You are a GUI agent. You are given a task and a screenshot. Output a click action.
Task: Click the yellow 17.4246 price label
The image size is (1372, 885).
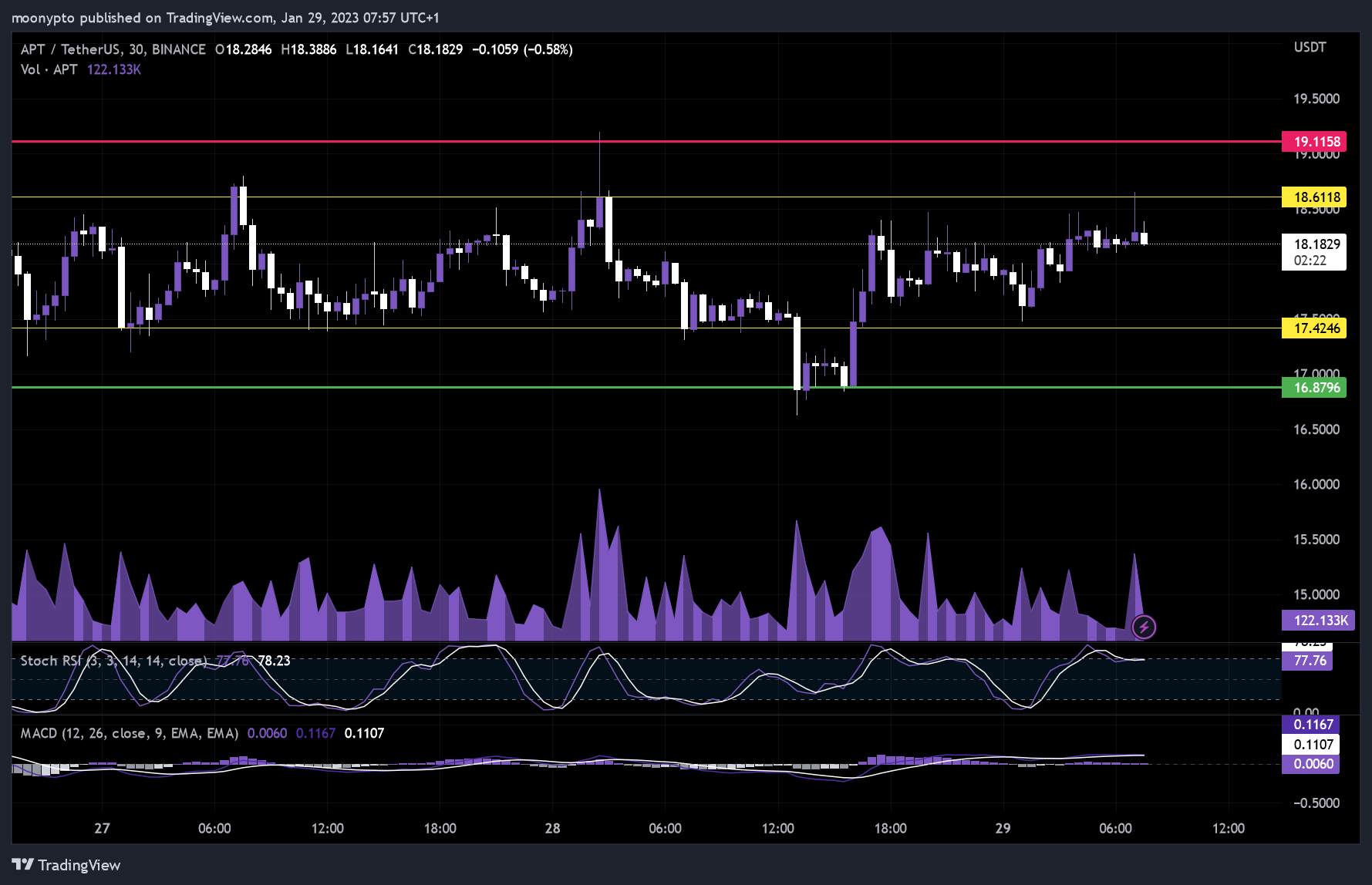[x=1314, y=328]
